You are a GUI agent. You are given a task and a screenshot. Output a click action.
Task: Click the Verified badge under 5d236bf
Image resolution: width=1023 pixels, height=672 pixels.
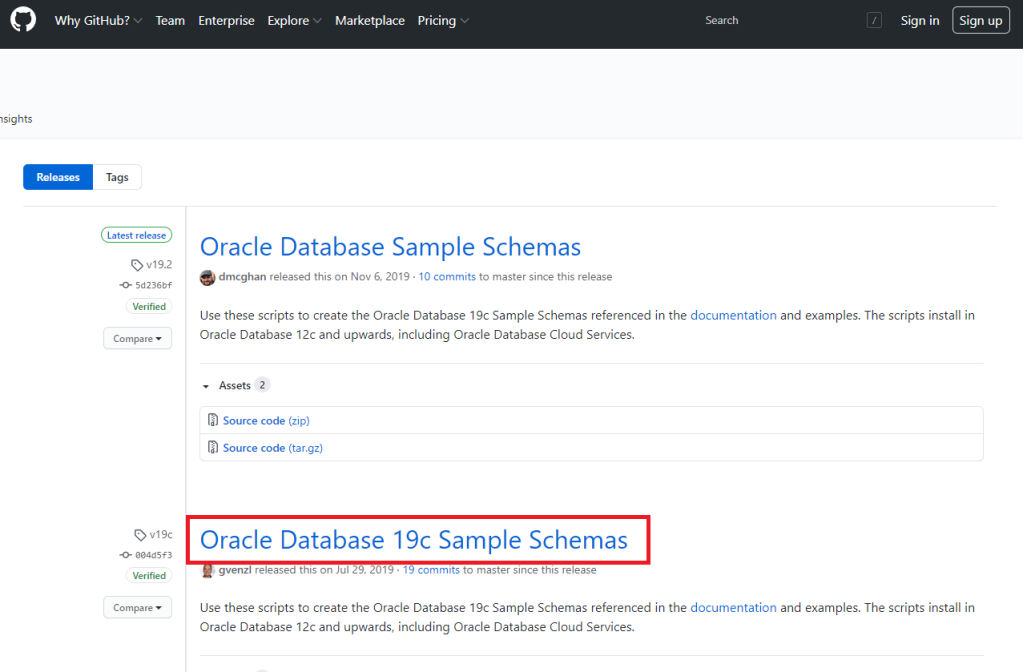click(149, 307)
